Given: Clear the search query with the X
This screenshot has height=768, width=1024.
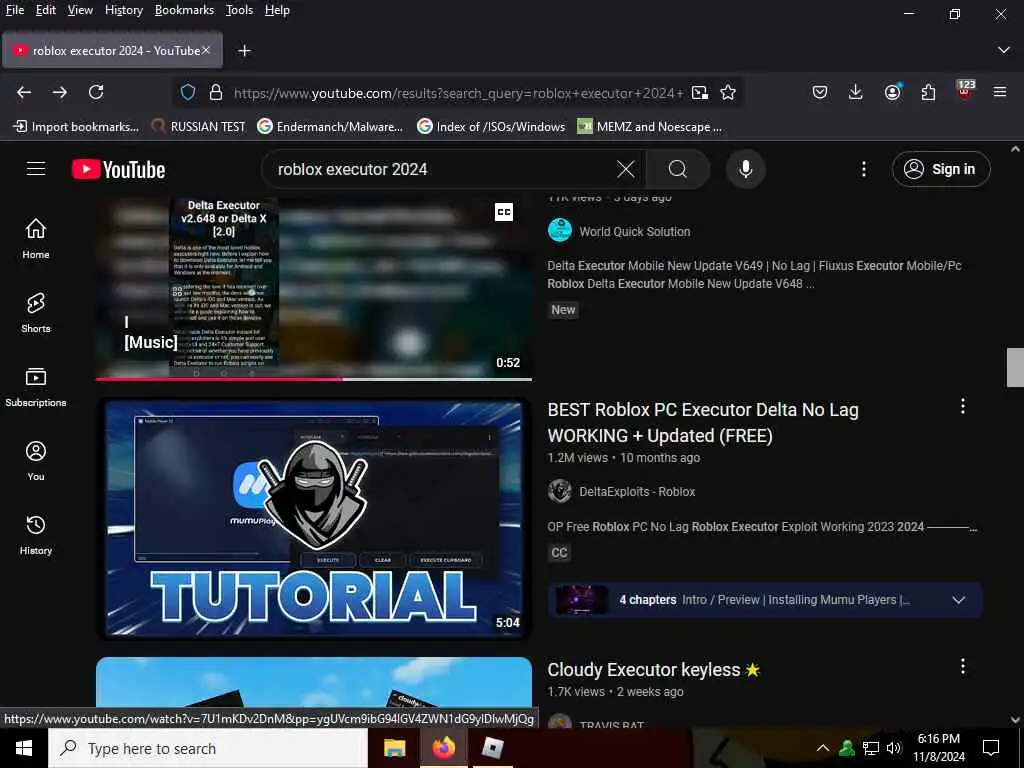Looking at the screenshot, I should point(625,169).
